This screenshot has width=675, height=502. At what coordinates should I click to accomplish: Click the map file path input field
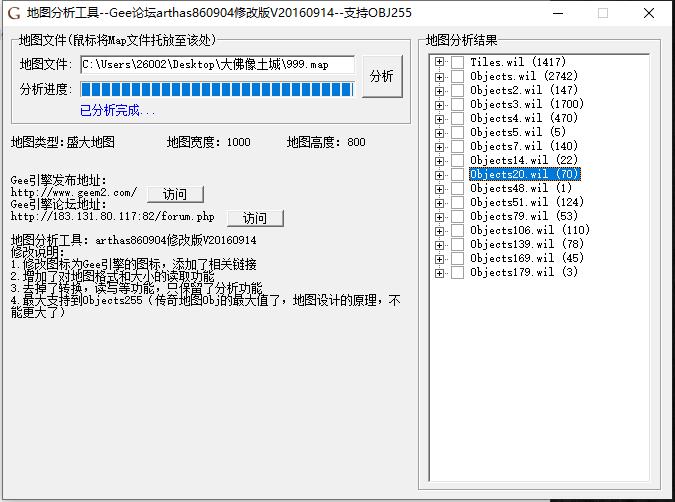[217, 65]
